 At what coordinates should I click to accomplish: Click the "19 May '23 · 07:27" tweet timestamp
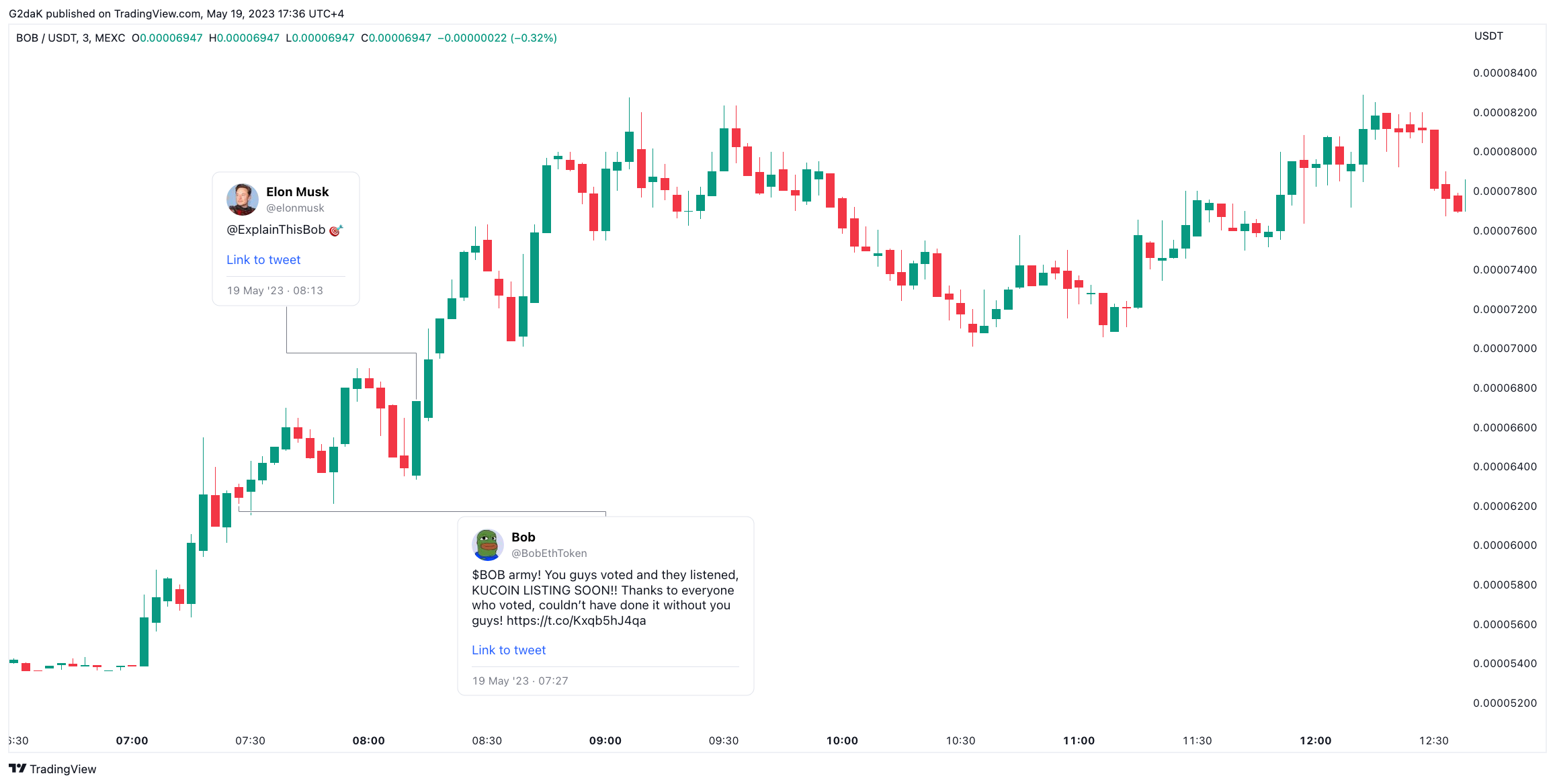point(520,681)
